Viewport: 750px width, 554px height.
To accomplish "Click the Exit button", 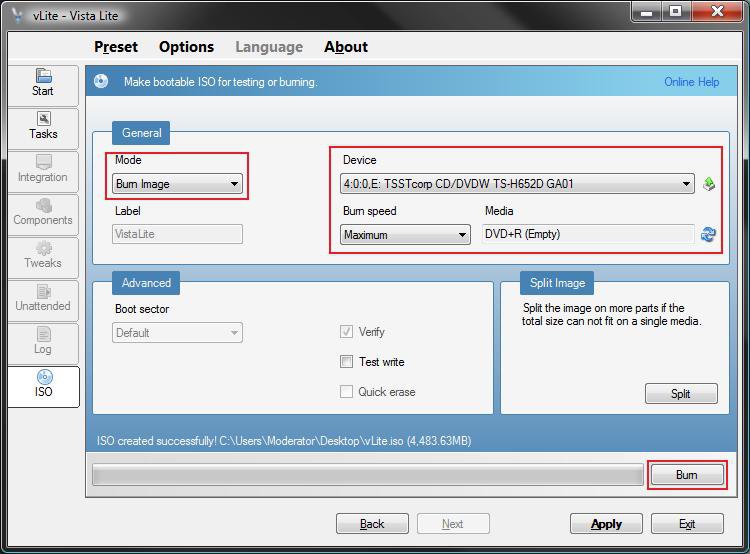I will pos(687,523).
